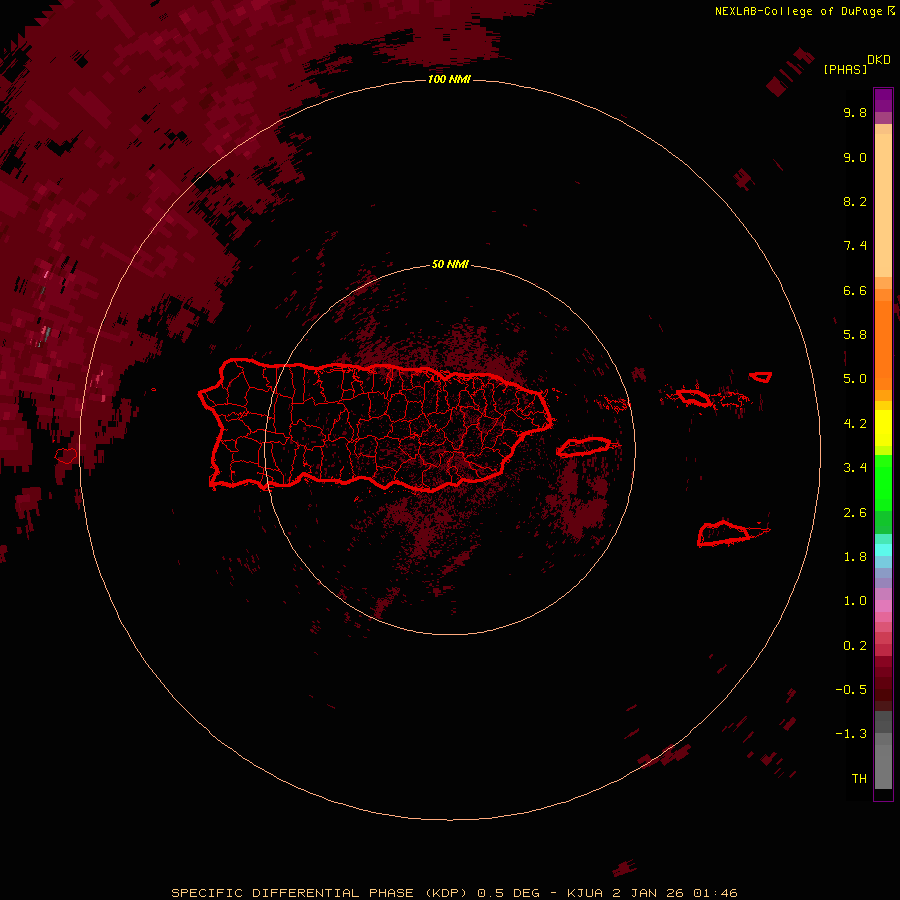Pick the yellow swatch beside 4.2
This screenshot has width=900, height=900.
[x=883, y=428]
